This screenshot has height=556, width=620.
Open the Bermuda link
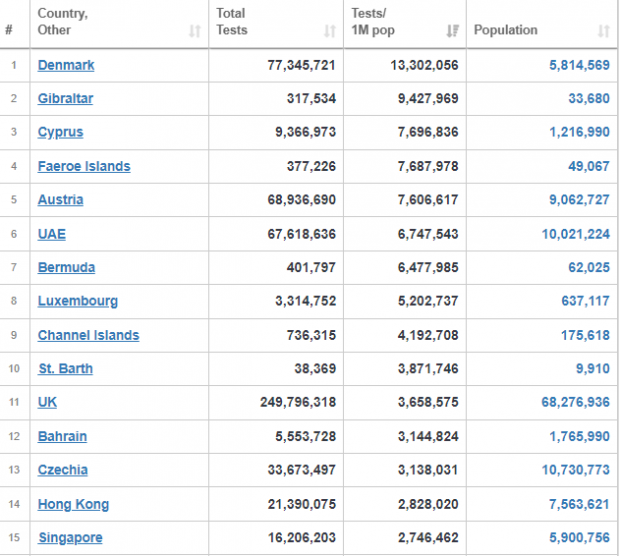(x=66, y=268)
